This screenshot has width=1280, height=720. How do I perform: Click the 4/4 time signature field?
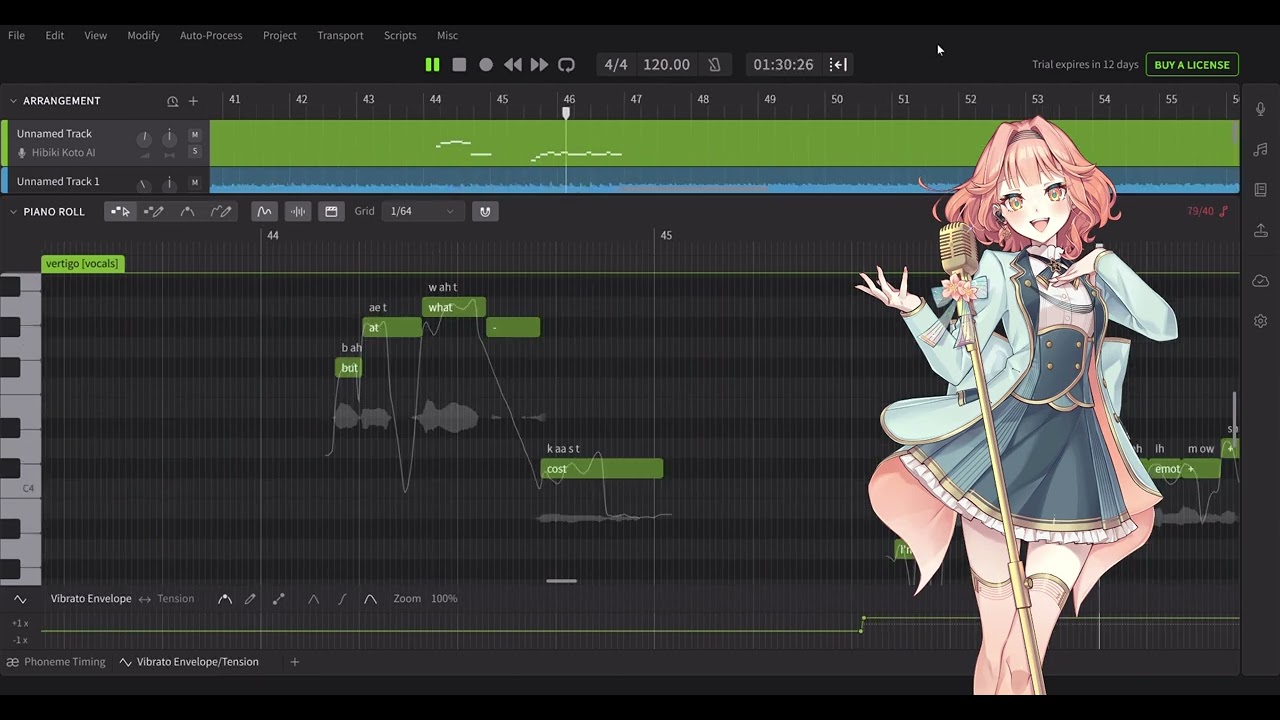click(616, 64)
